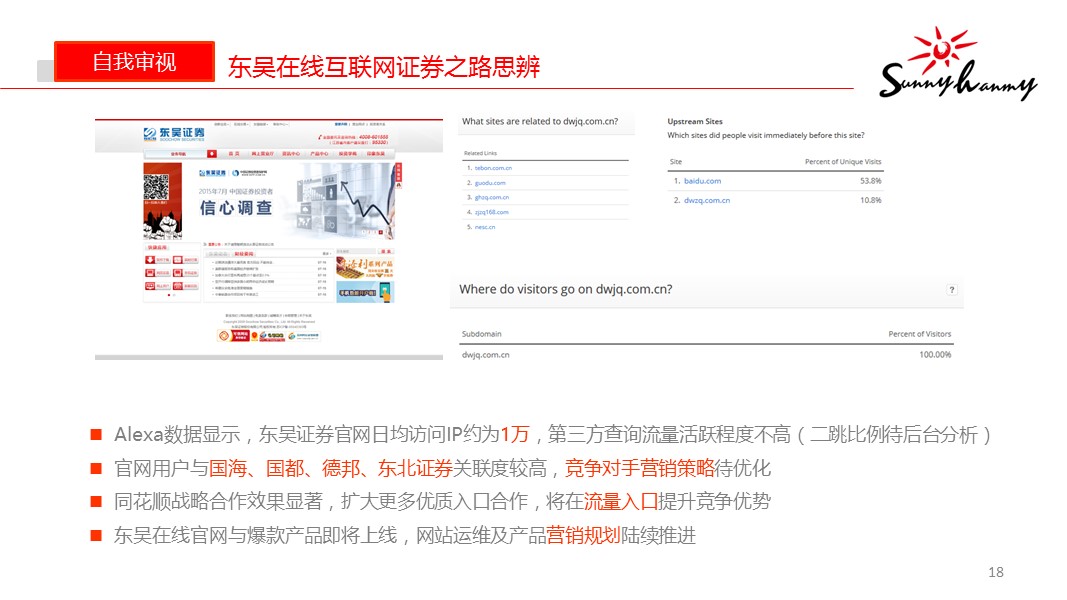Image resolution: width=1067 pixels, height=600 pixels.
Task: Click the 东吴证券 logo in the website screenshot
Action: tap(174, 133)
